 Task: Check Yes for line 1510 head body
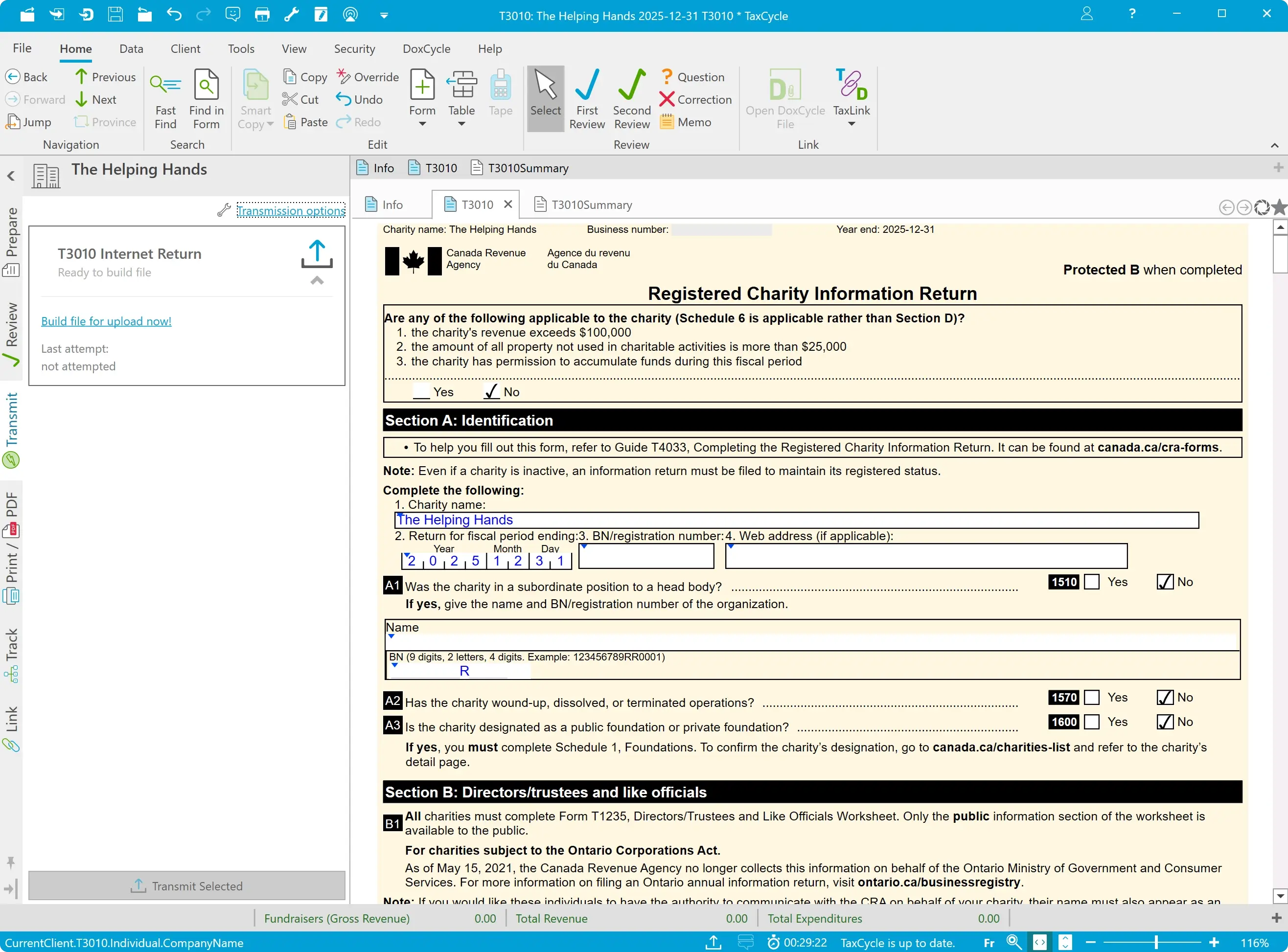pyautogui.click(x=1091, y=582)
